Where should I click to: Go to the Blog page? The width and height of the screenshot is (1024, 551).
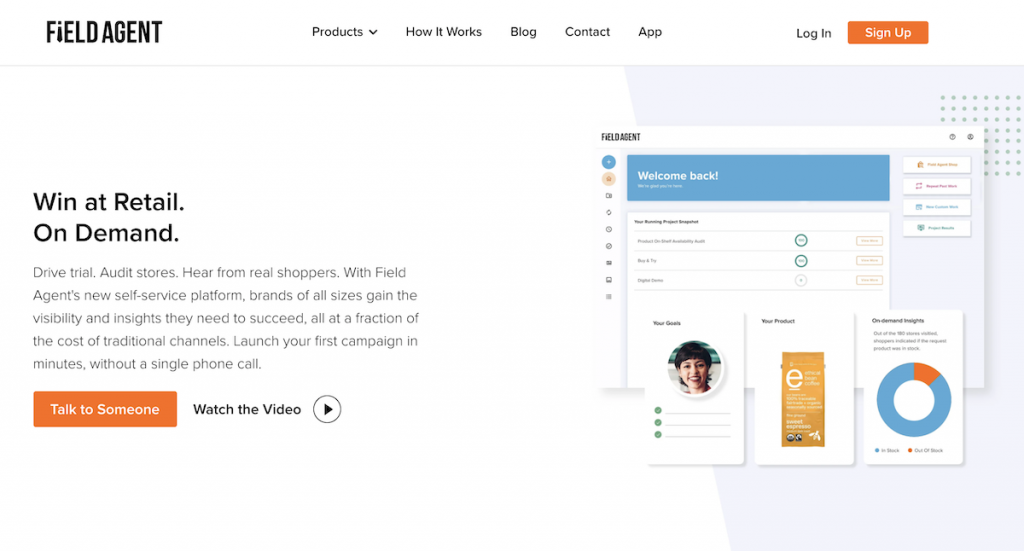(x=523, y=32)
